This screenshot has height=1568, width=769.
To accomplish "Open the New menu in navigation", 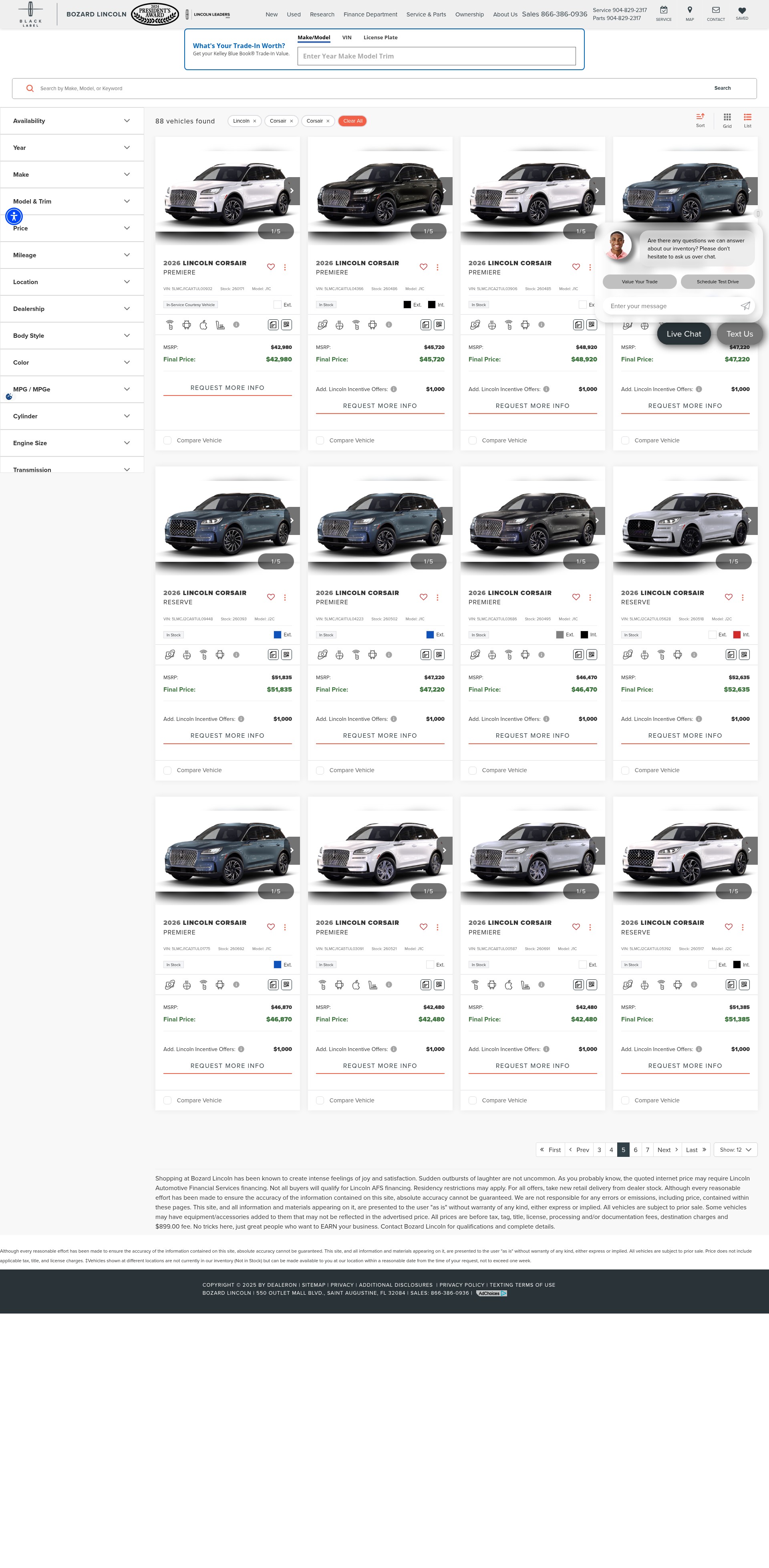I will pyautogui.click(x=271, y=14).
